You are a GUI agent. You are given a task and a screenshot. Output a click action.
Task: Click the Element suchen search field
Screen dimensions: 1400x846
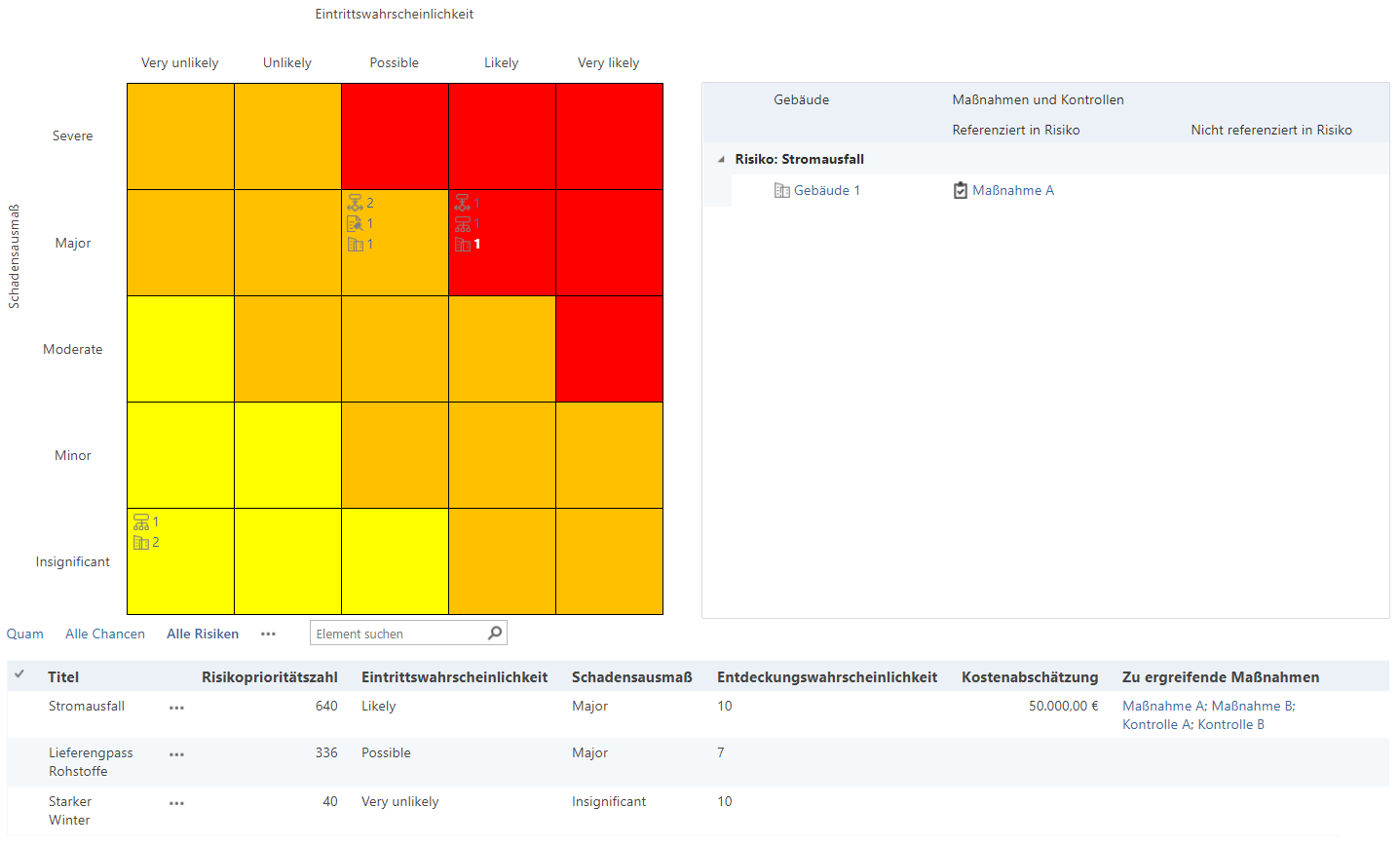(397, 634)
